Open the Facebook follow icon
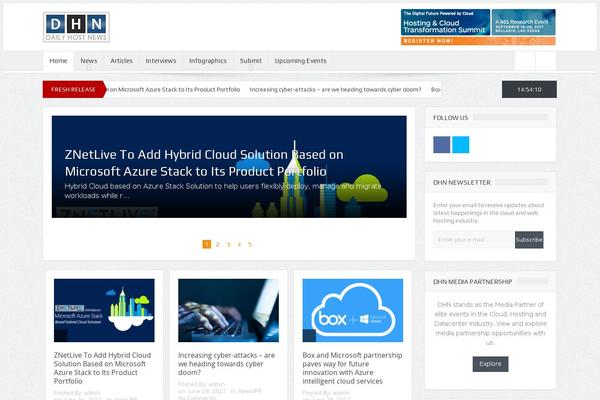The height and width of the screenshot is (400, 600). pyautogui.click(x=442, y=145)
